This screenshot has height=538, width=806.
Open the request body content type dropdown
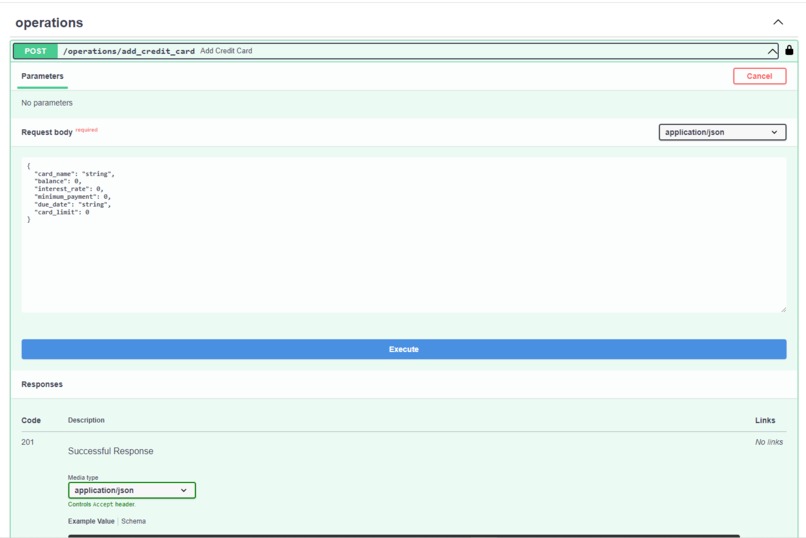point(722,132)
